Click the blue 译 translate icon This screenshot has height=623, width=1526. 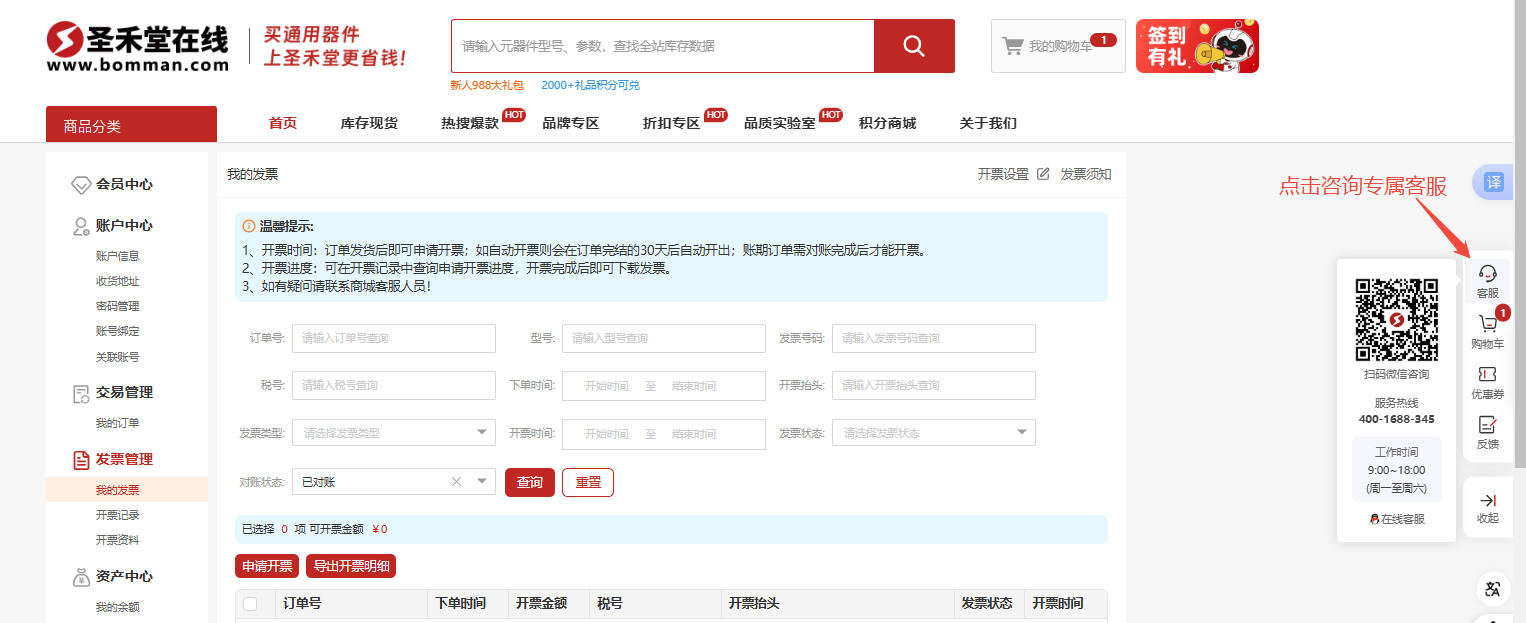coord(1493,182)
